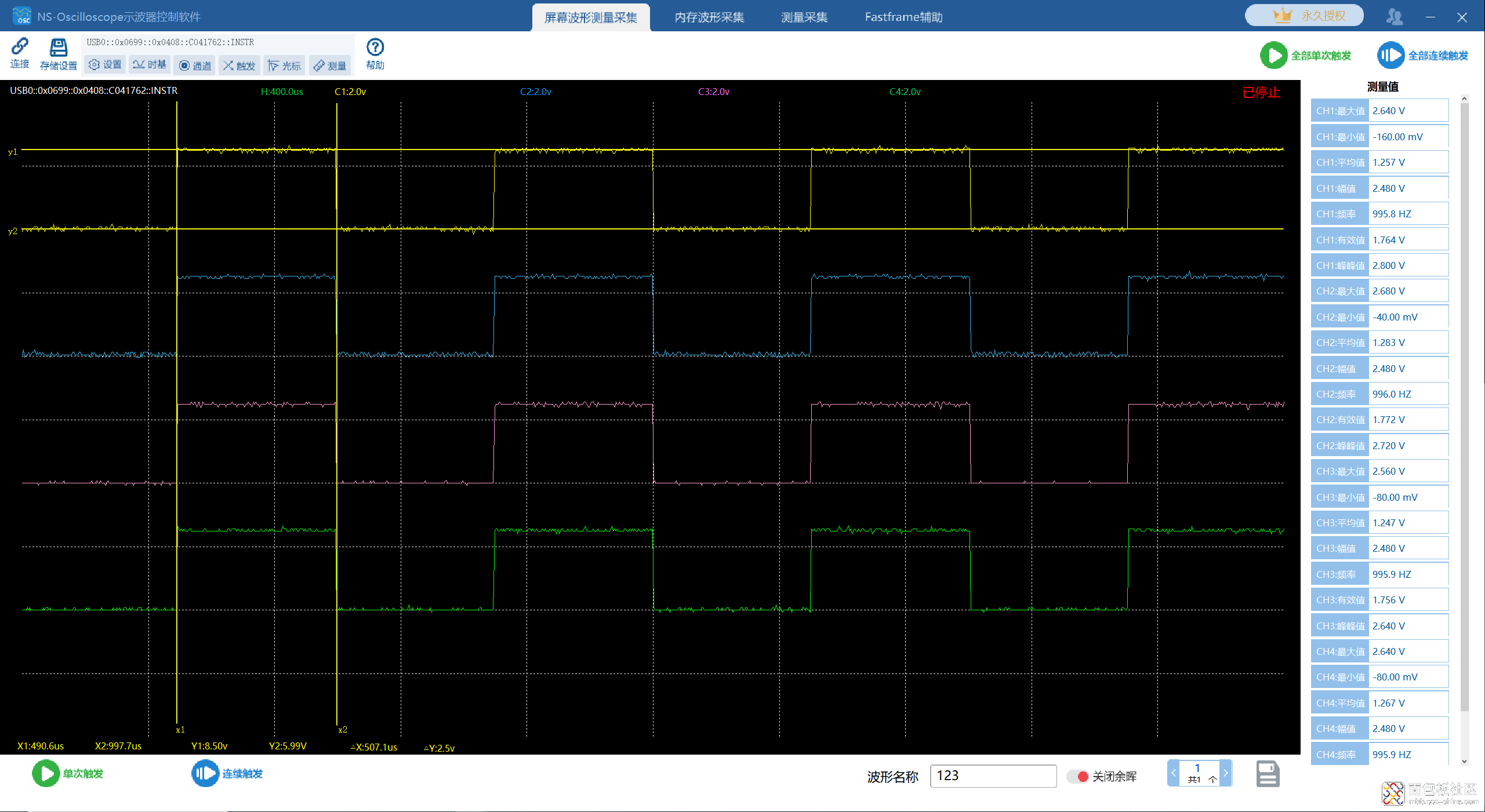Select the CH3:有效值 1.756 V row
The width and height of the screenshot is (1485, 812).
[x=1379, y=600]
